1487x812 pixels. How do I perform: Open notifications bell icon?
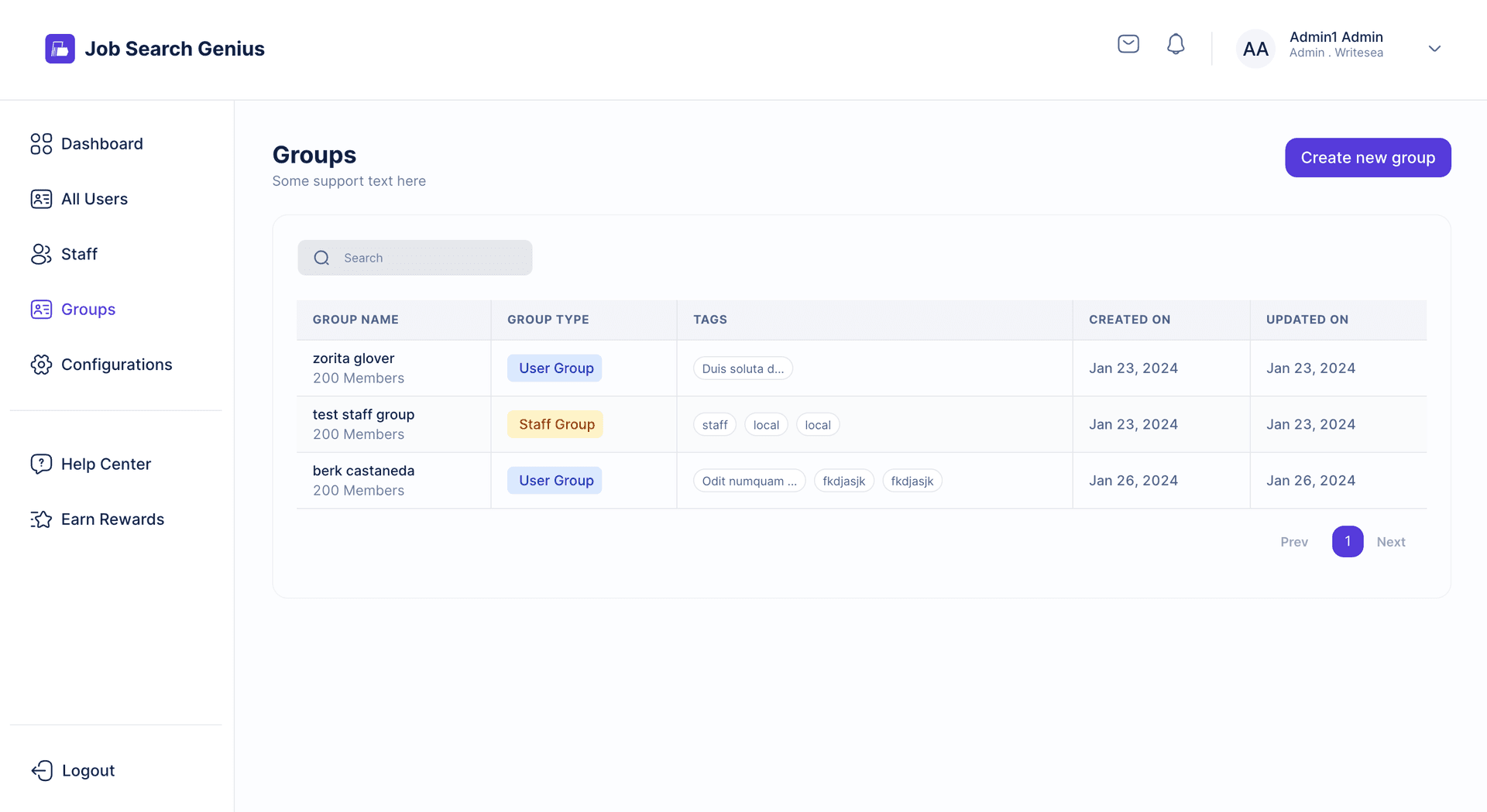(x=1175, y=44)
